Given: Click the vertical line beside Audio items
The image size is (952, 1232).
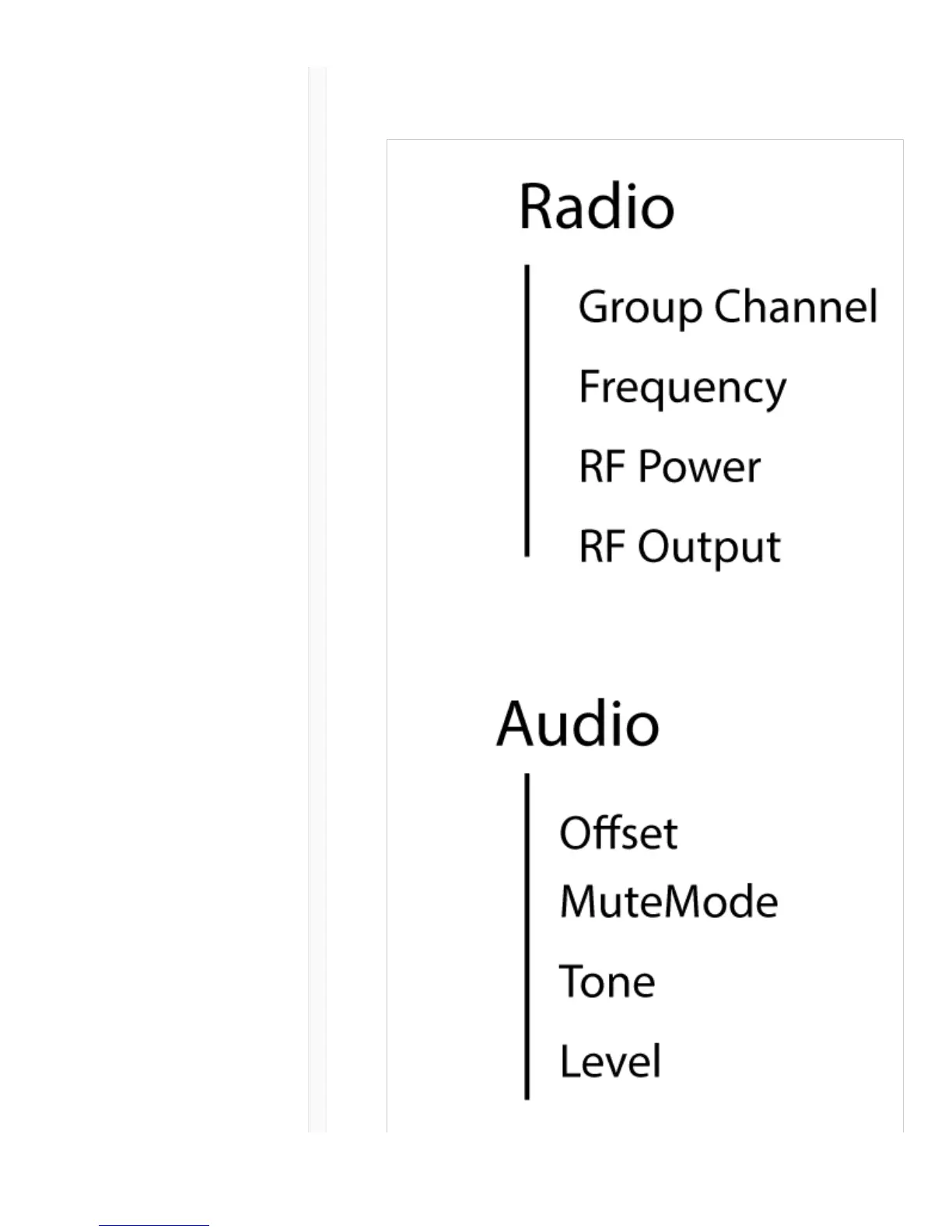Looking at the screenshot, I should [527, 936].
